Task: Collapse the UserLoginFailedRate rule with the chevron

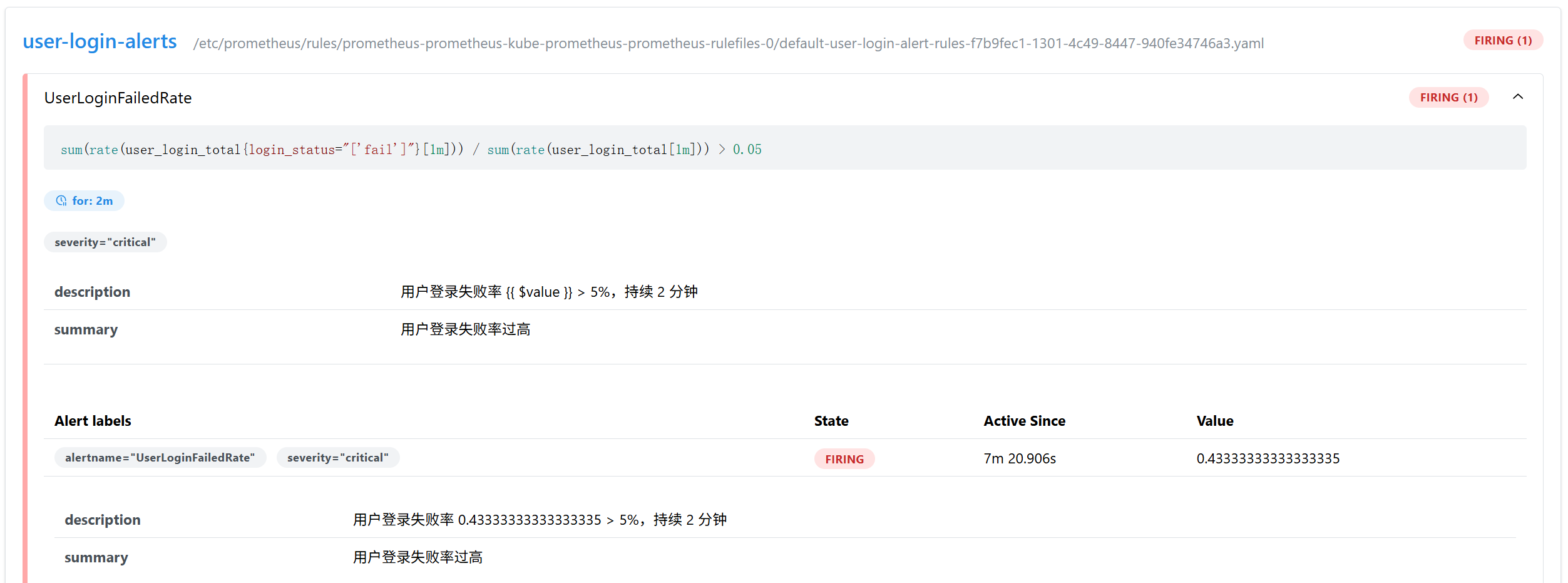Action: 1517,96
